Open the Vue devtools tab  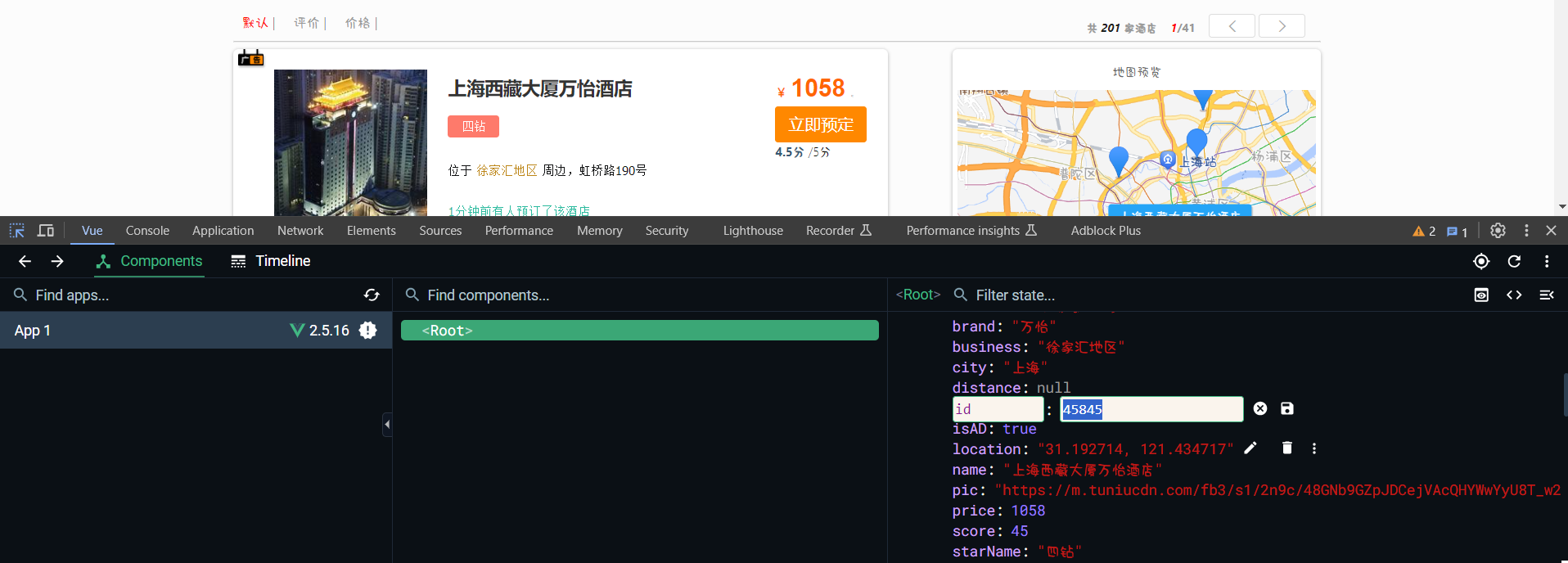(x=92, y=231)
